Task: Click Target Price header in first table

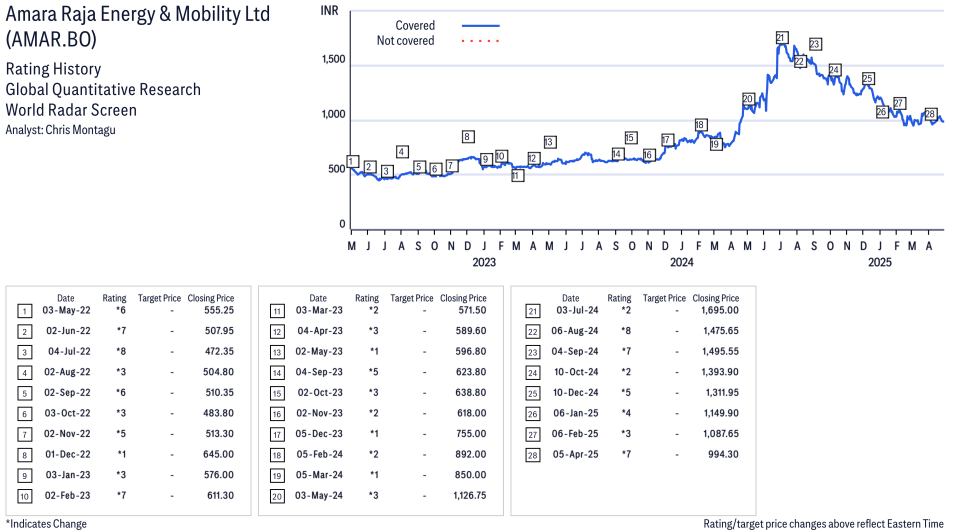Action: pyautogui.click(x=159, y=299)
